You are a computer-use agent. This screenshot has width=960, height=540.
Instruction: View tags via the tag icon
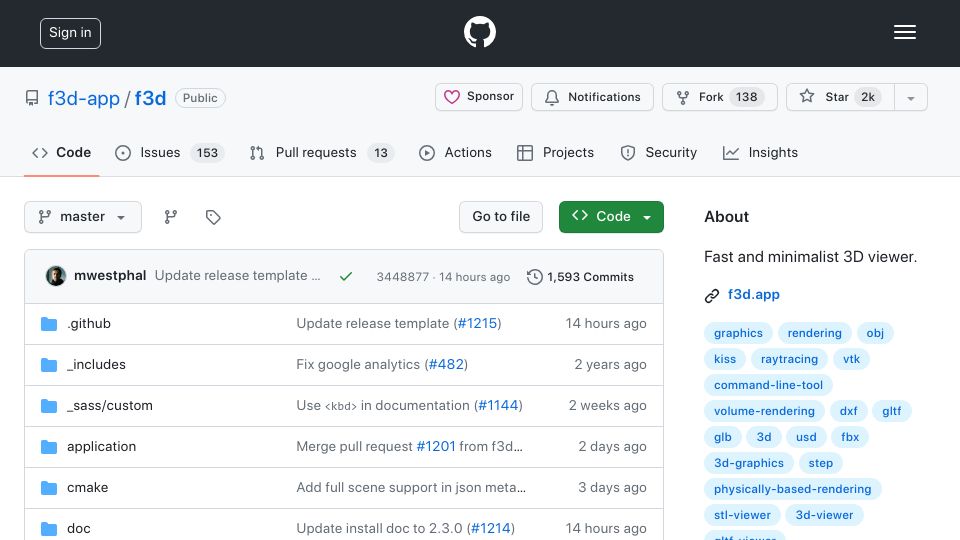coord(213,217)
